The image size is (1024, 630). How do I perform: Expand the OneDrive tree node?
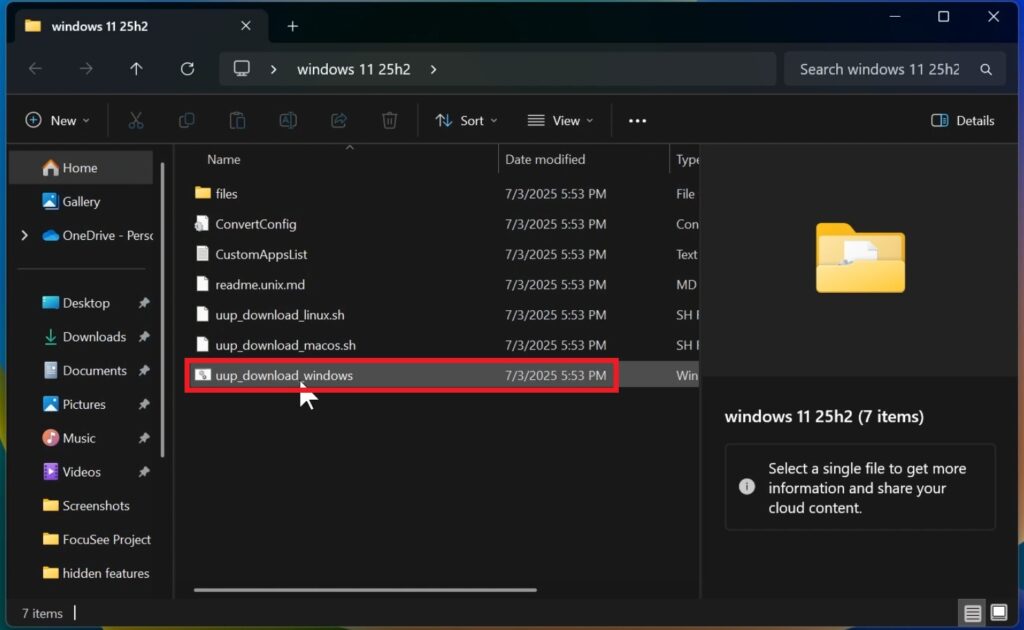tap(24, 235)
